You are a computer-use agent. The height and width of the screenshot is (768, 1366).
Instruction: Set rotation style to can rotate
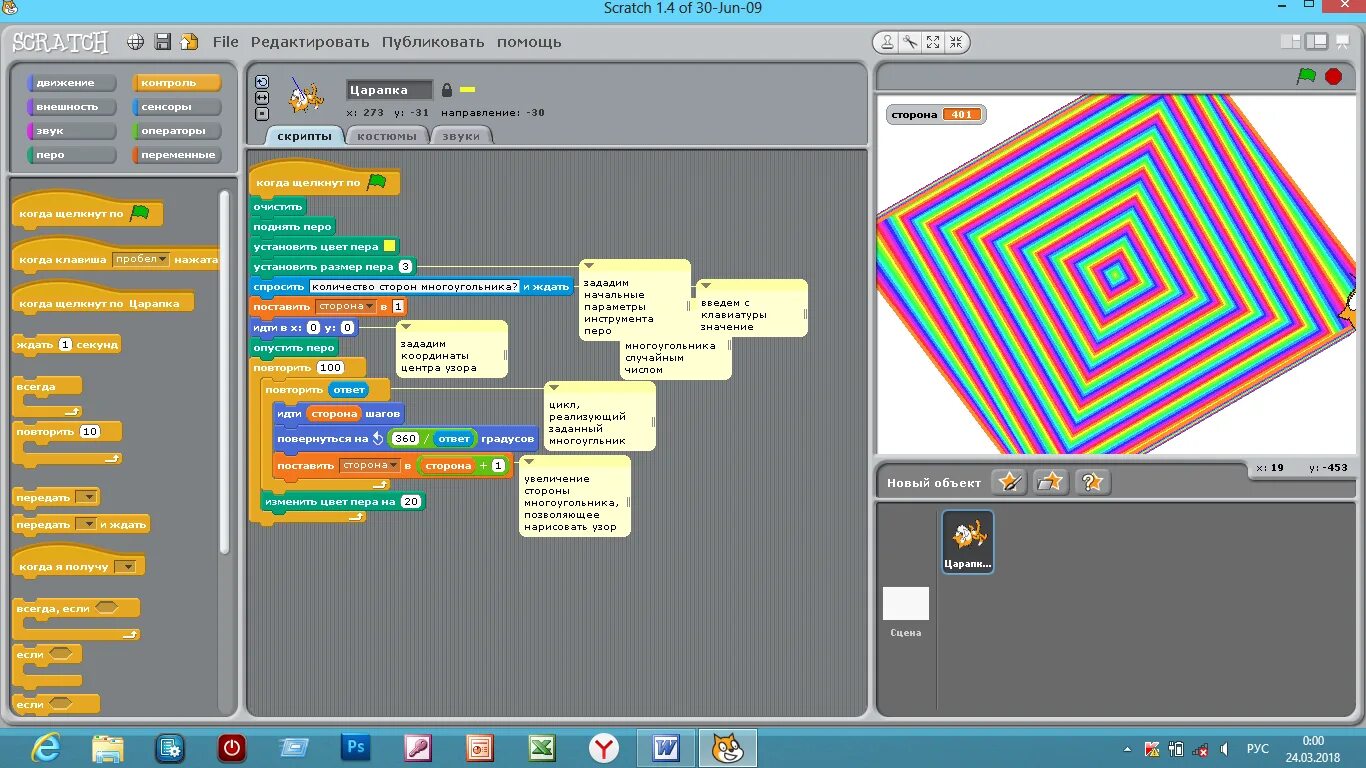(262, 82)
